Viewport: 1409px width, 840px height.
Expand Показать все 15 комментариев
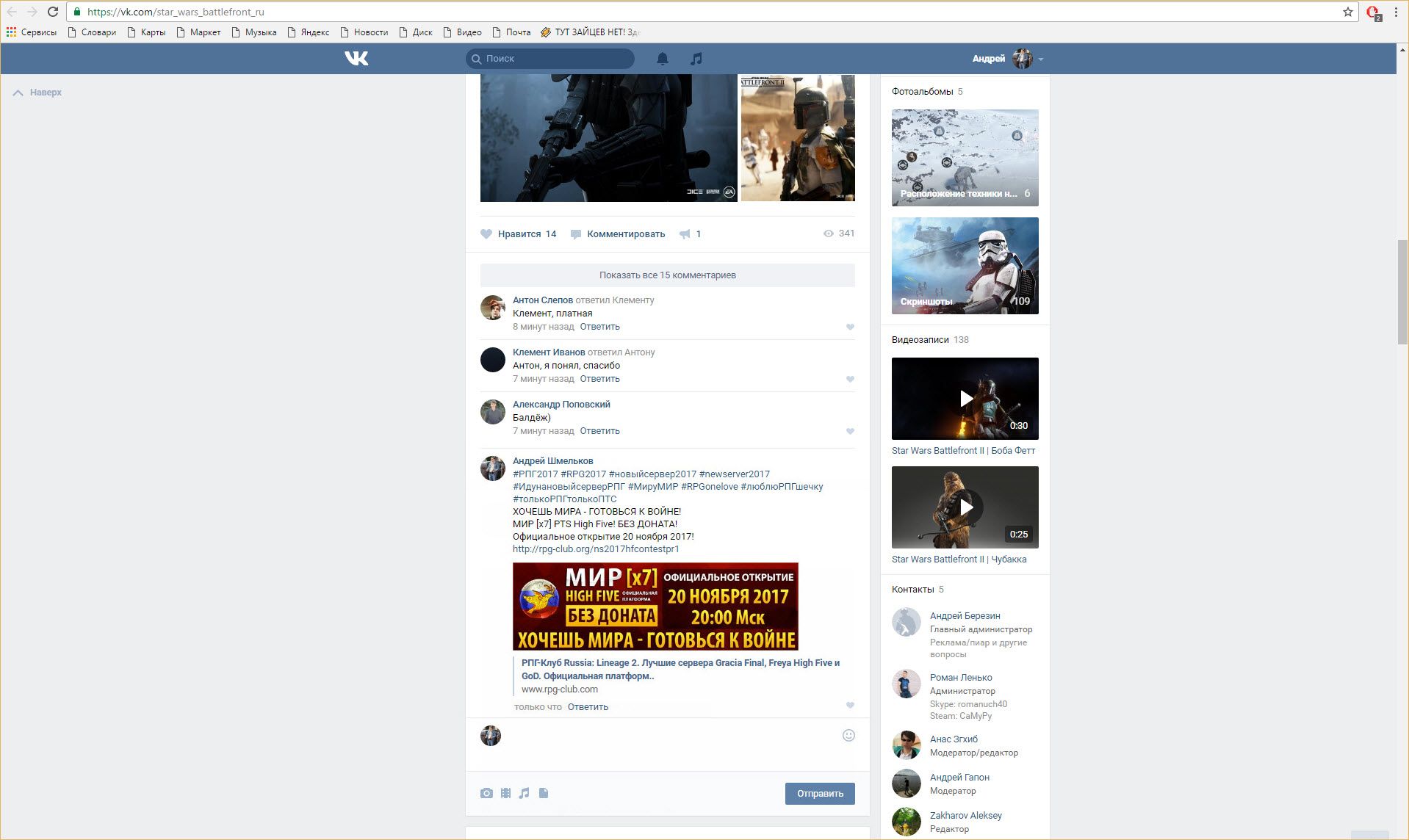(667, 275)
